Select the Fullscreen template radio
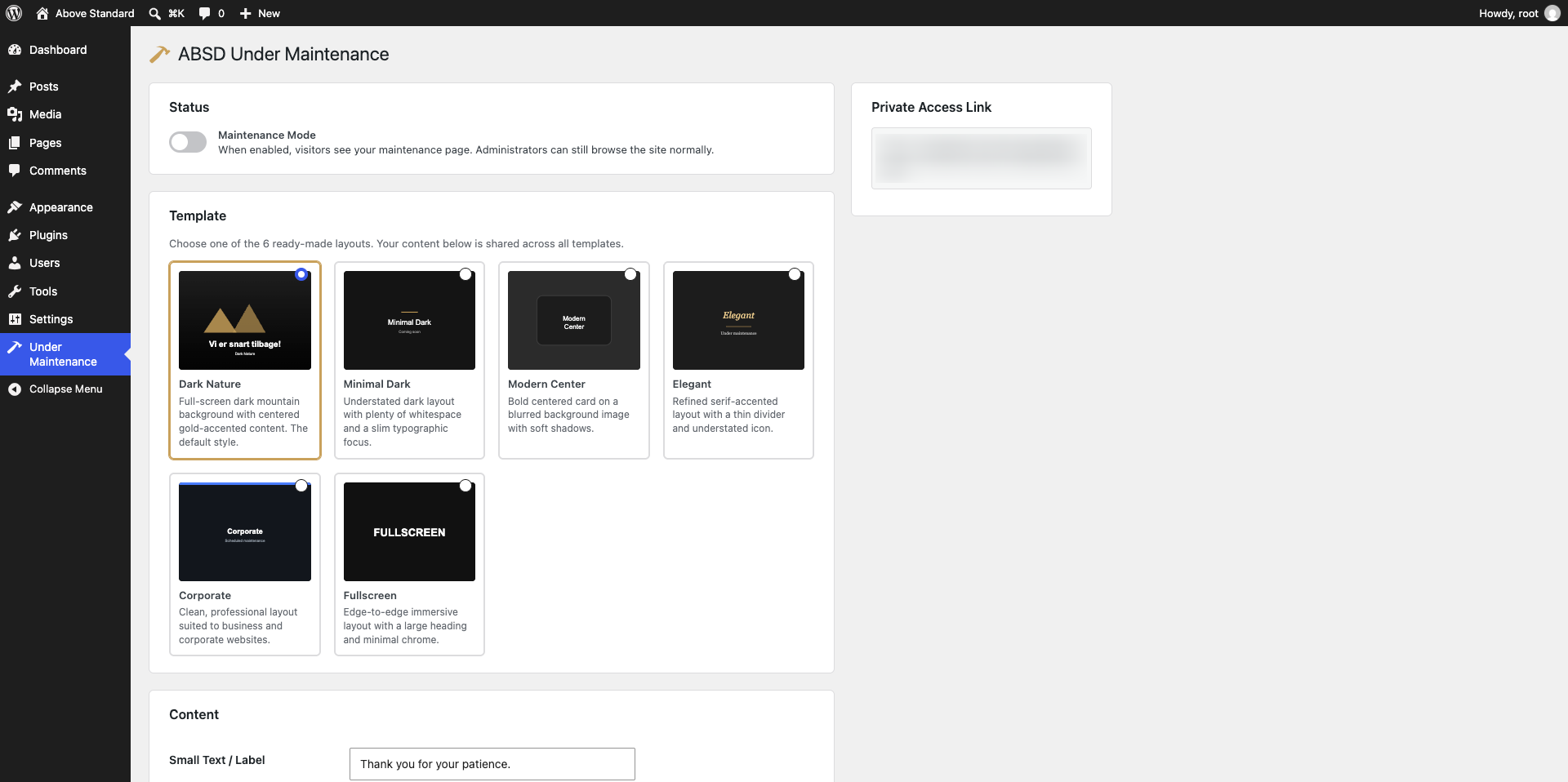Viewport: 1568px width, 782px height. click(465, 486)
